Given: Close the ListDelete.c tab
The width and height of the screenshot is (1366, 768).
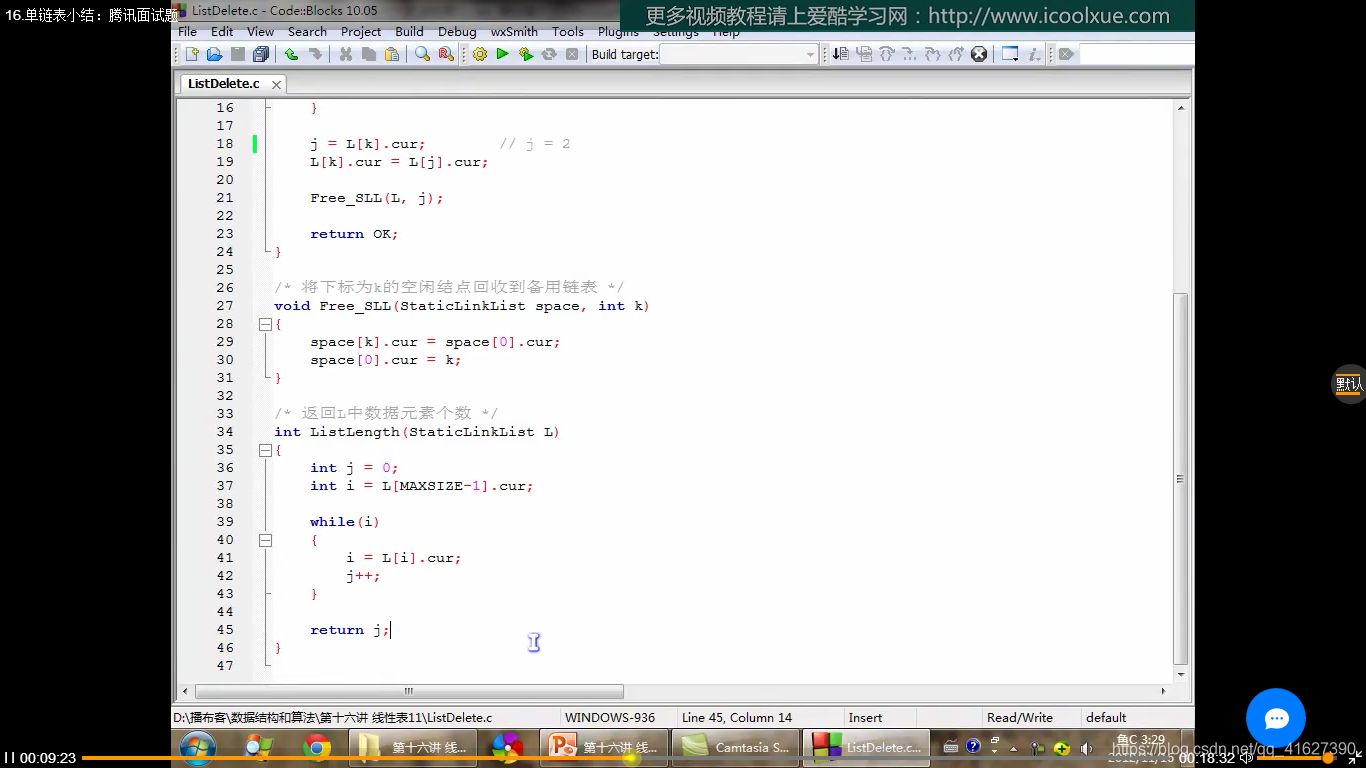Looking at the screenshot, I should coord(276,85).
